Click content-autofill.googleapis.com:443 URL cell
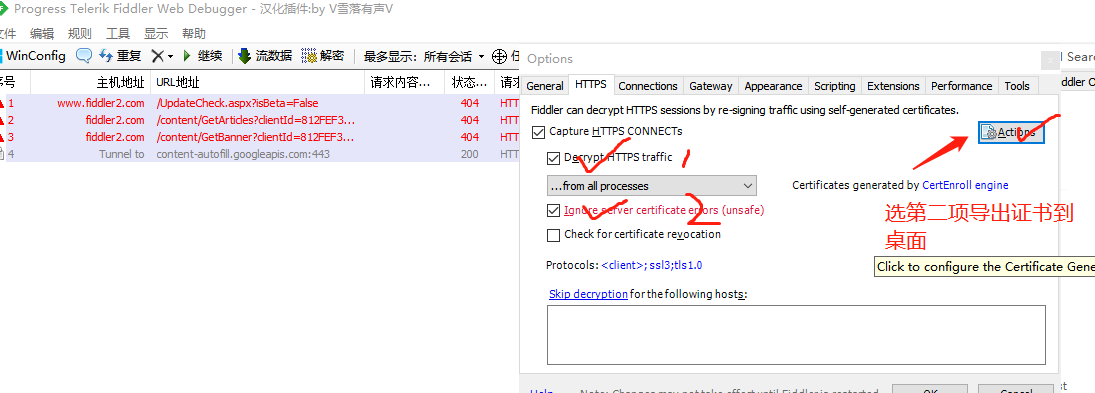 click(x=243, y=154)
